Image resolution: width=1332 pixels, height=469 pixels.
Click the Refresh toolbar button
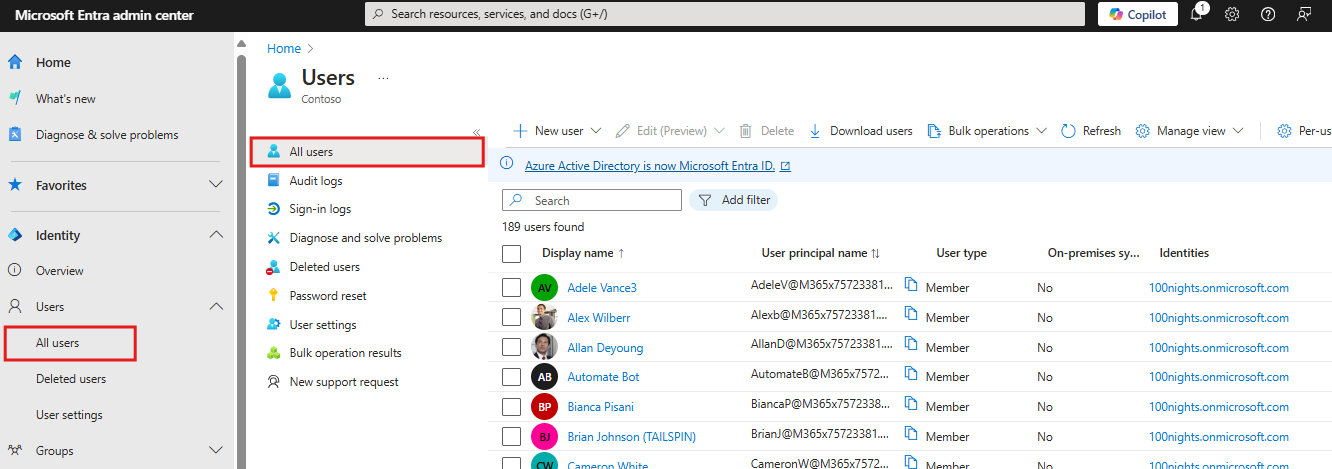pos(1091,131)
